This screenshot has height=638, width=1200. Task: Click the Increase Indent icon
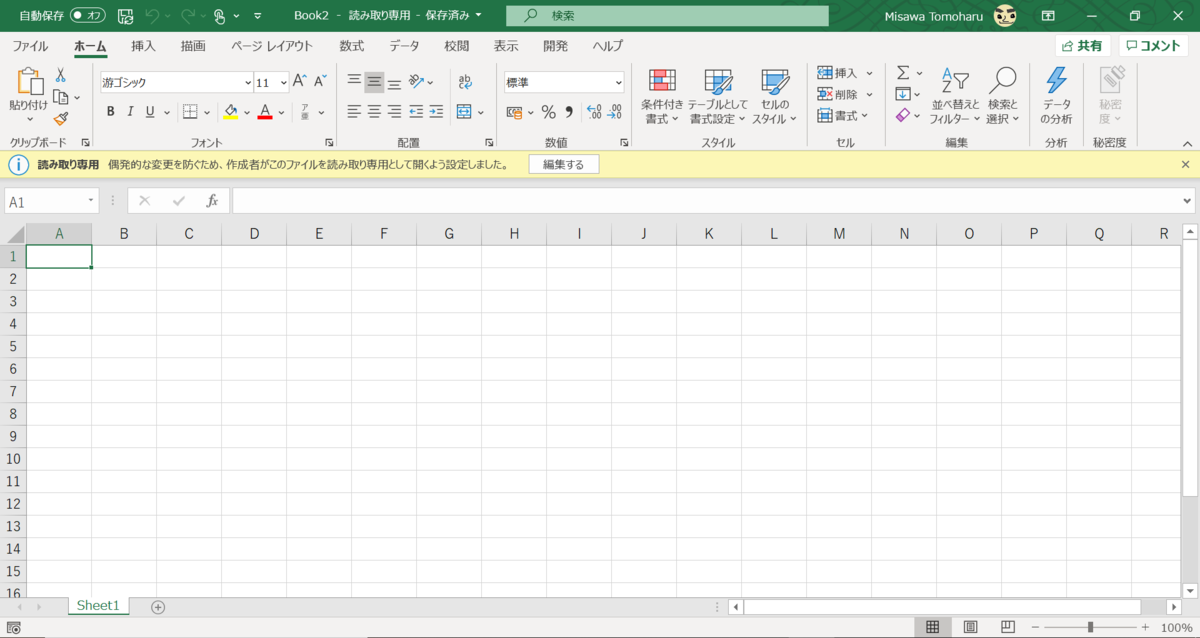click(437, 112)
